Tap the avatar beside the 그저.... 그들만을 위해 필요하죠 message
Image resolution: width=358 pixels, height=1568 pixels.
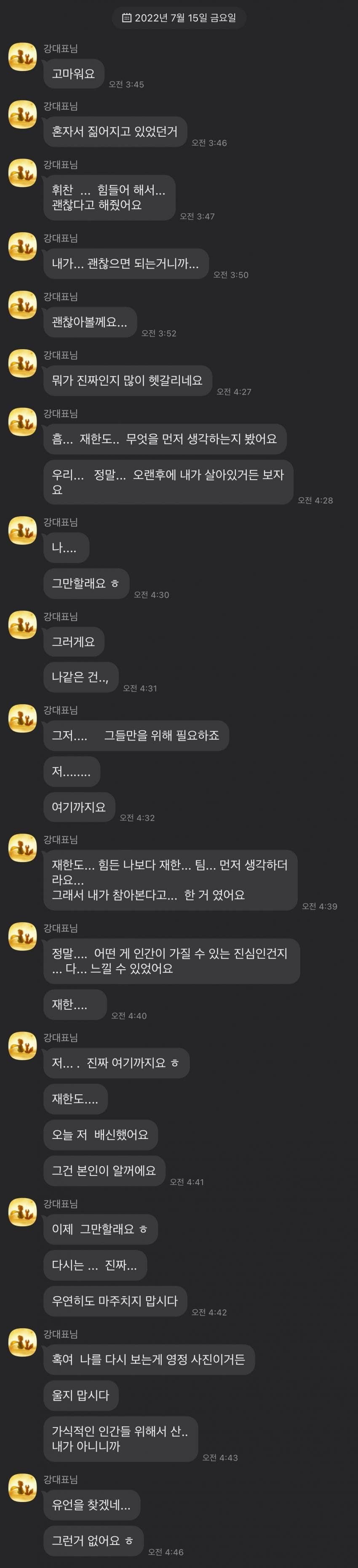23,718
